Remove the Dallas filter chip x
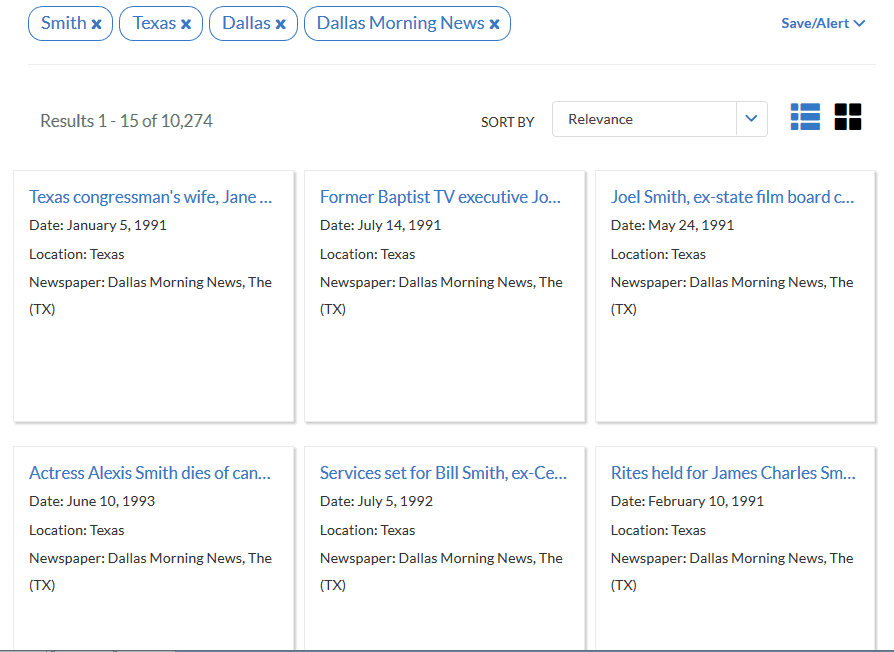Viewport: 894px width, 652px height. [281, 24]
